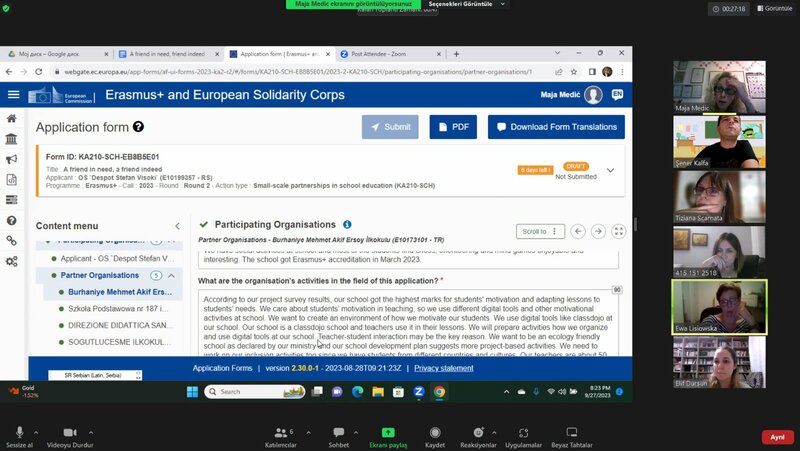Switch to Post Attendee - Zoom tab
Image resolution: width=800 pixels, height=451 pixels.
pos(391,54)
